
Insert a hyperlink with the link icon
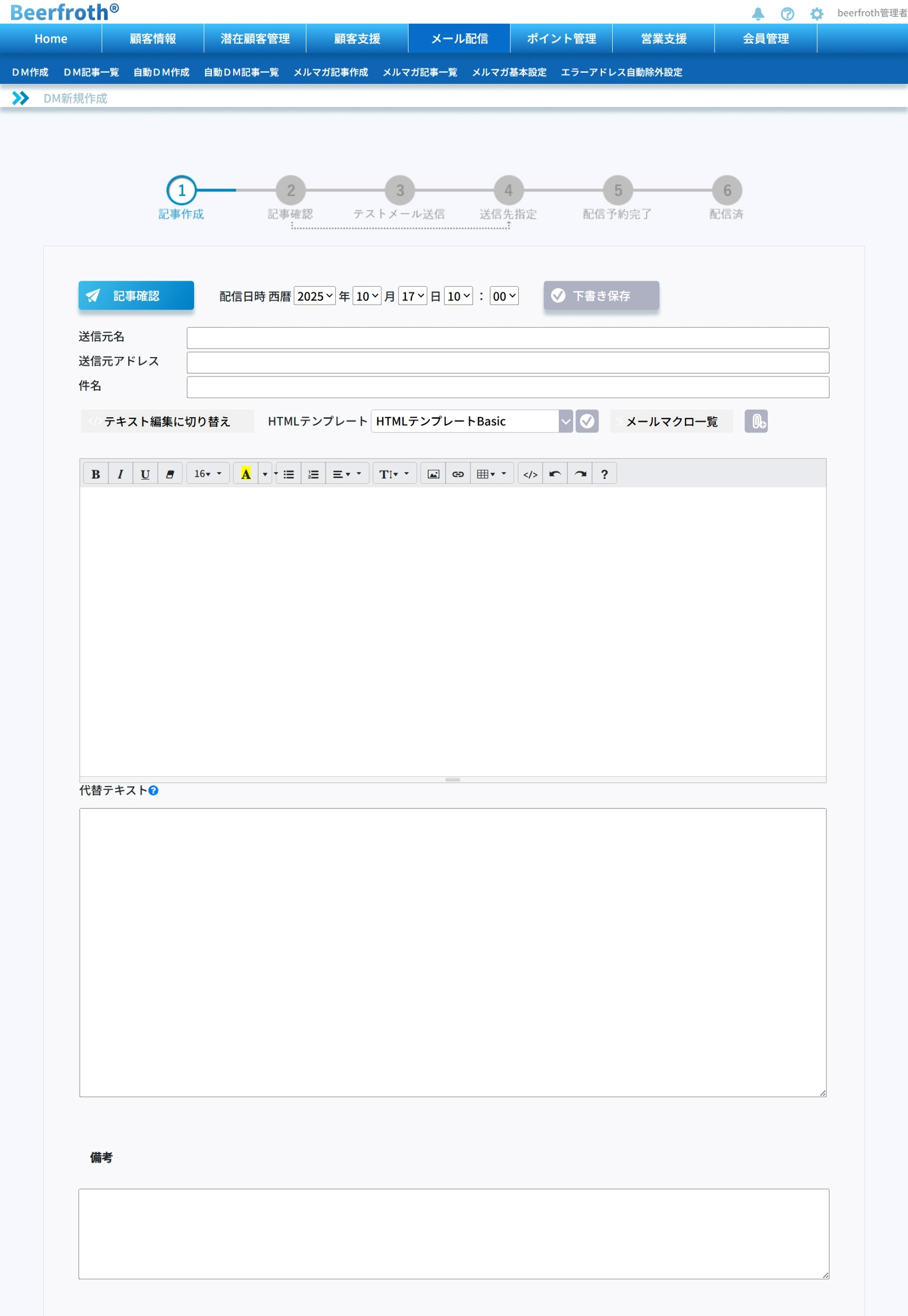click(x=457, y=474)
